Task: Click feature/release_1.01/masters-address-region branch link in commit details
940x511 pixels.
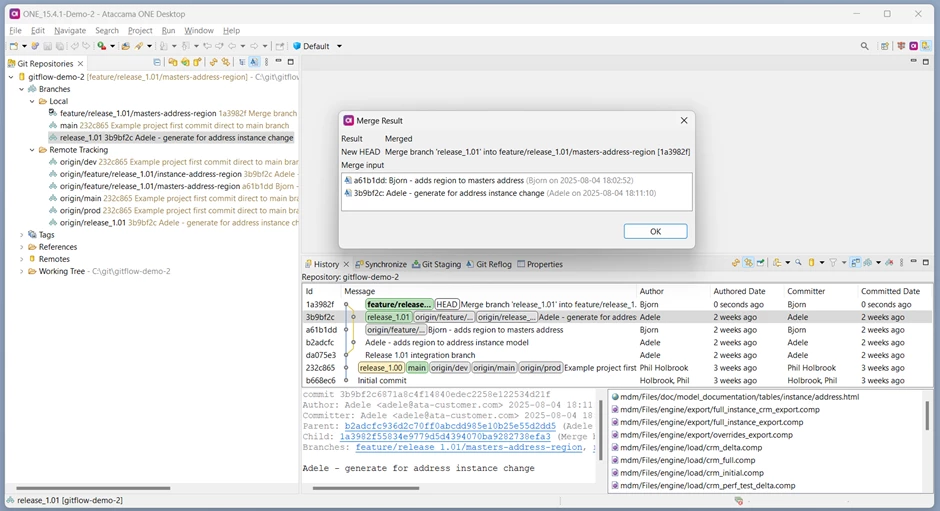Action: point(469,447)
